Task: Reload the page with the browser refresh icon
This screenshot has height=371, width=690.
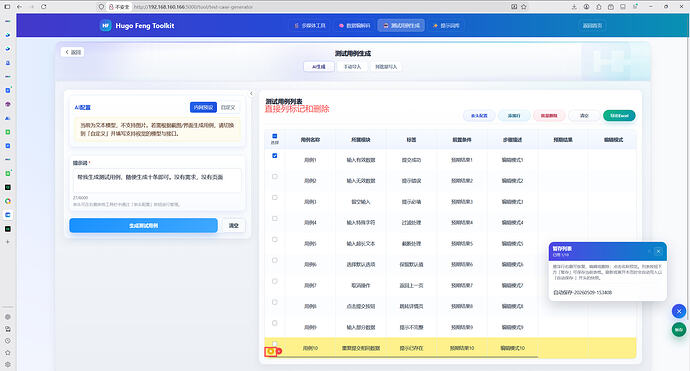Action: pos(44,7)
